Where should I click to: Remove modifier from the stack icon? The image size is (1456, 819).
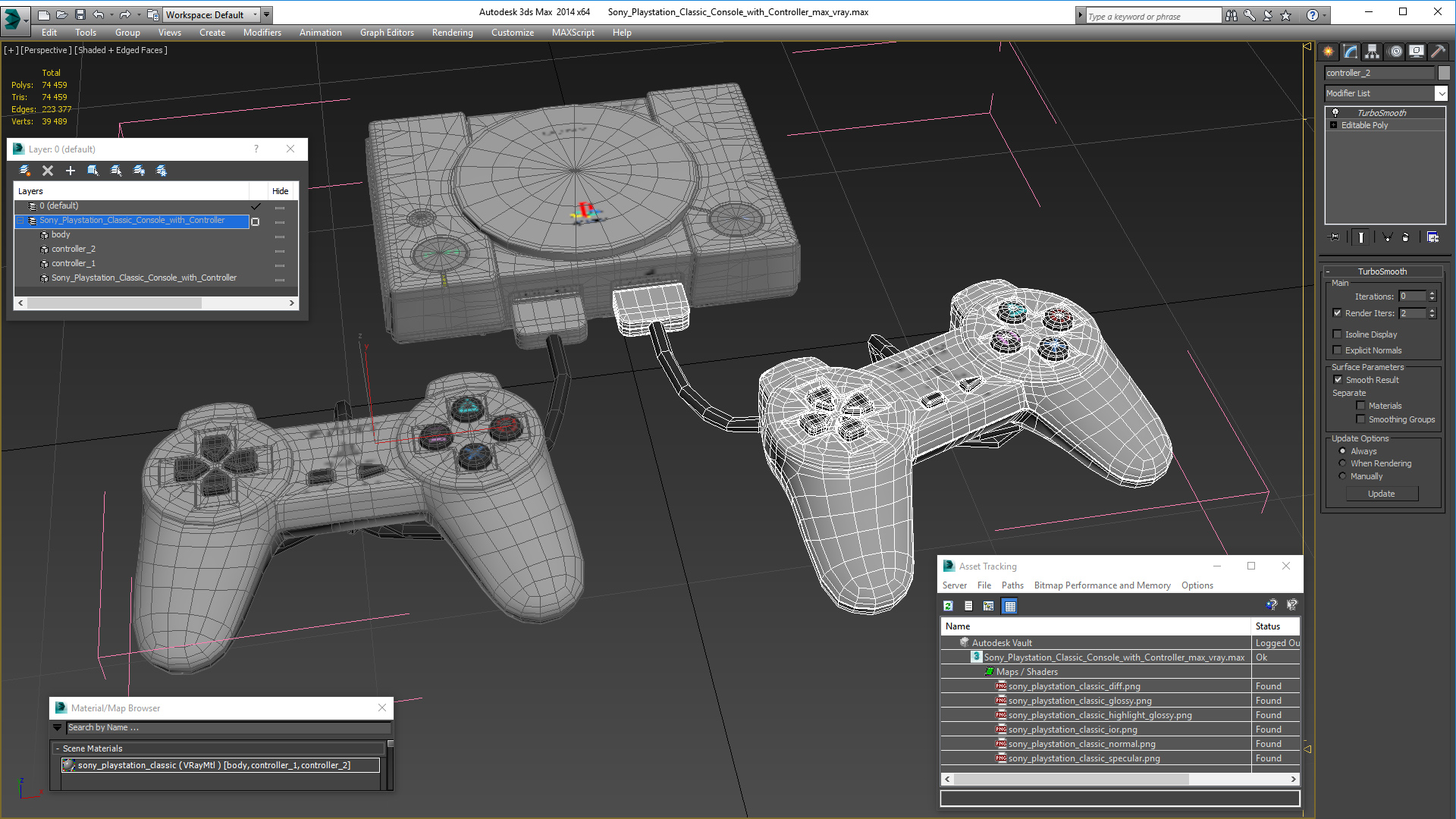(1406, 237)
